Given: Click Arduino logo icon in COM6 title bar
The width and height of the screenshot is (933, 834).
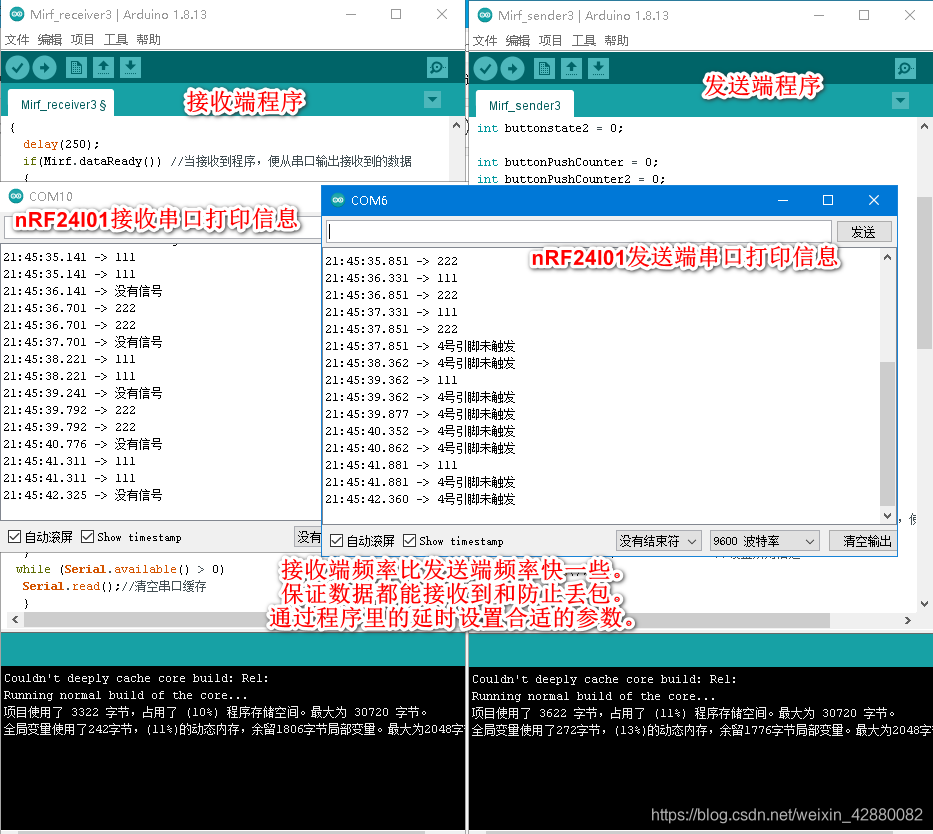Looking at the screenshot, I should tap(338, 200).
